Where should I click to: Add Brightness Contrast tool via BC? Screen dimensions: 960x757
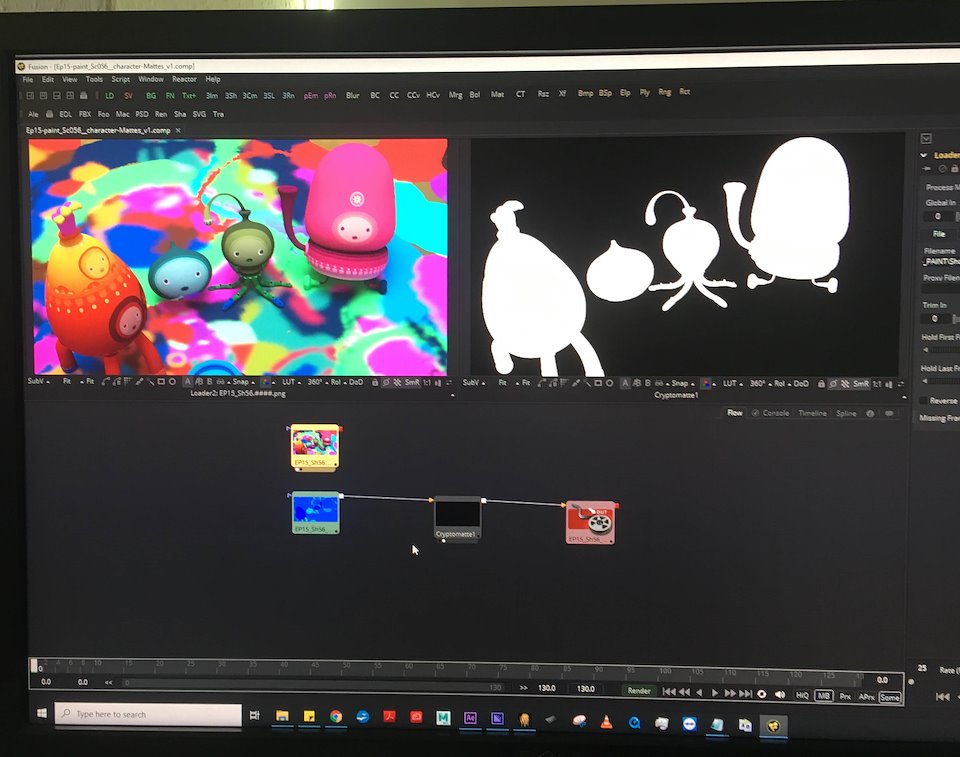pos(375,95)
